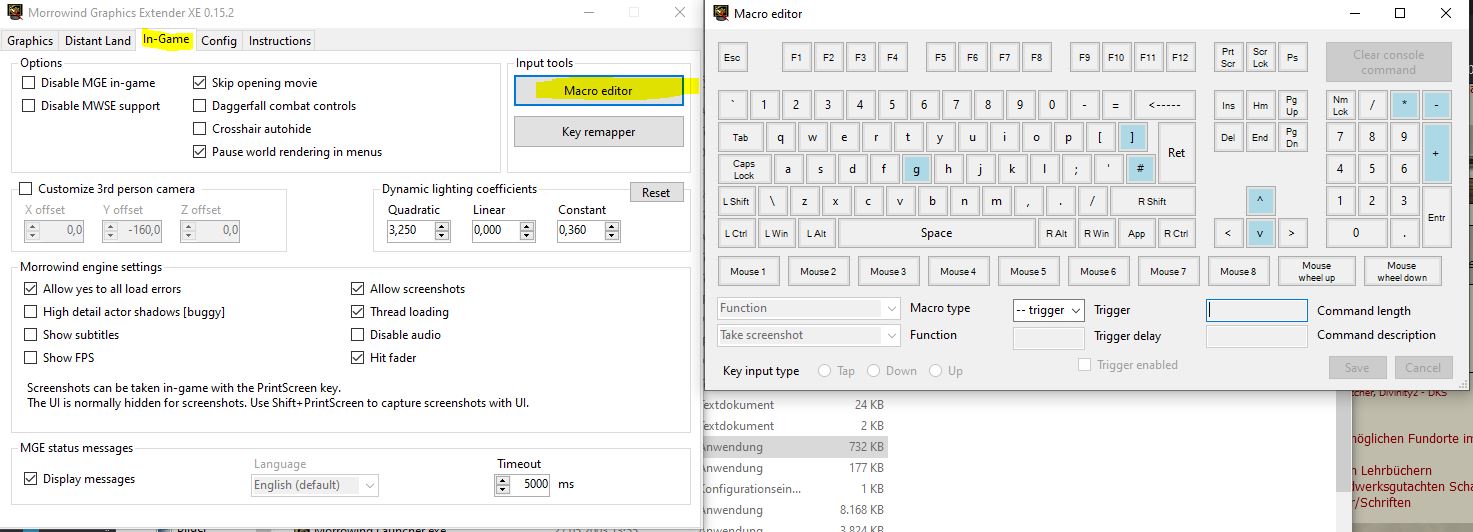This screenshot has width=1473, height=532.
Task: Enable Customize 3rd person camera
Action: 27,189
